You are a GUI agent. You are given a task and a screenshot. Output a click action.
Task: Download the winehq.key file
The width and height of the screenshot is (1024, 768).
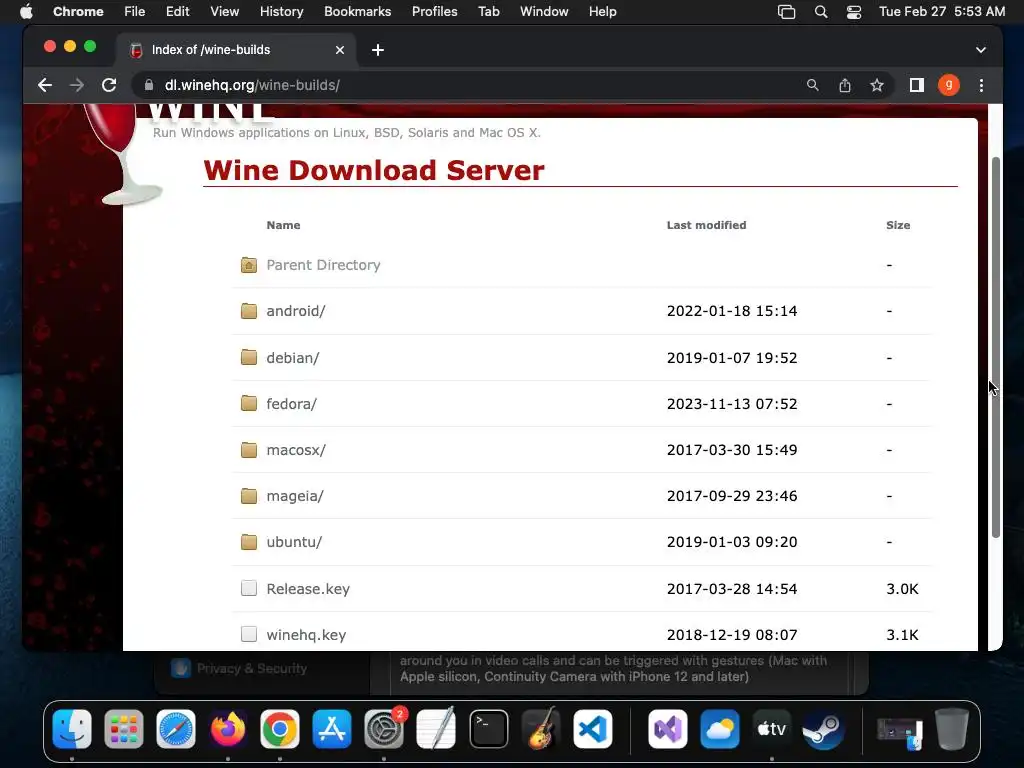[x=306, y=635]
